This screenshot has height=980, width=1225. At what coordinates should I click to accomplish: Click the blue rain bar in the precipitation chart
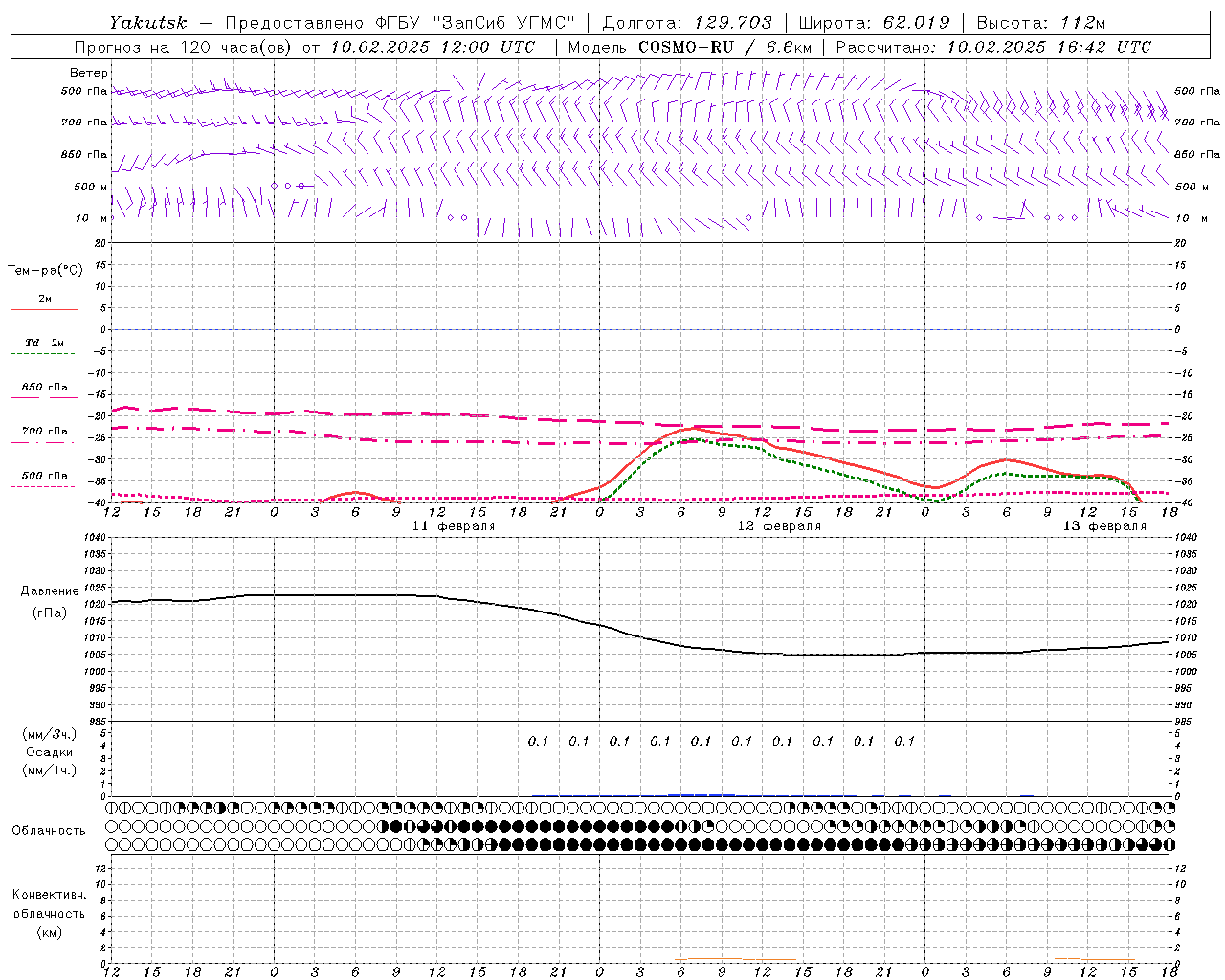(x=702, y=794)
